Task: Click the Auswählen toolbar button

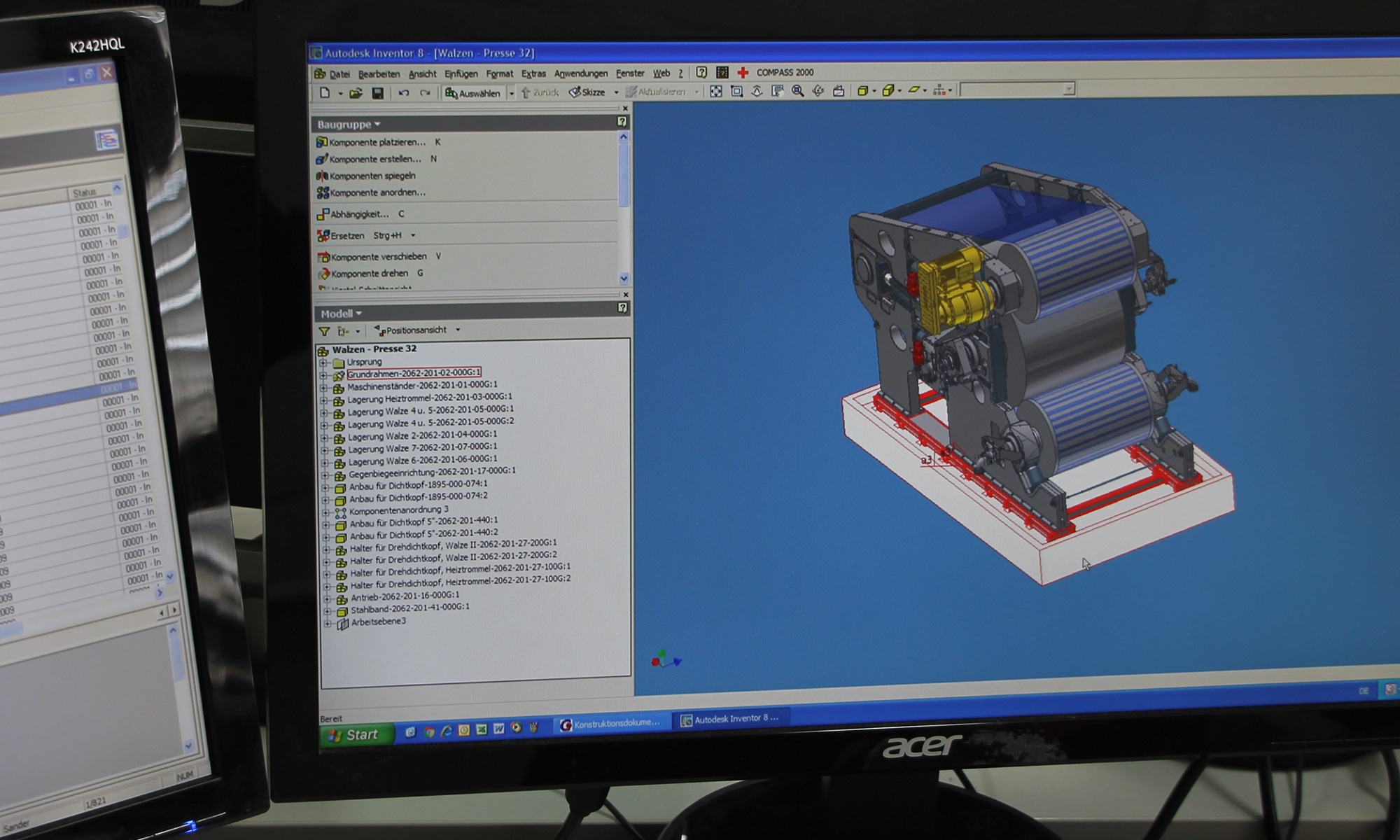Action: [x=474, y=93]
